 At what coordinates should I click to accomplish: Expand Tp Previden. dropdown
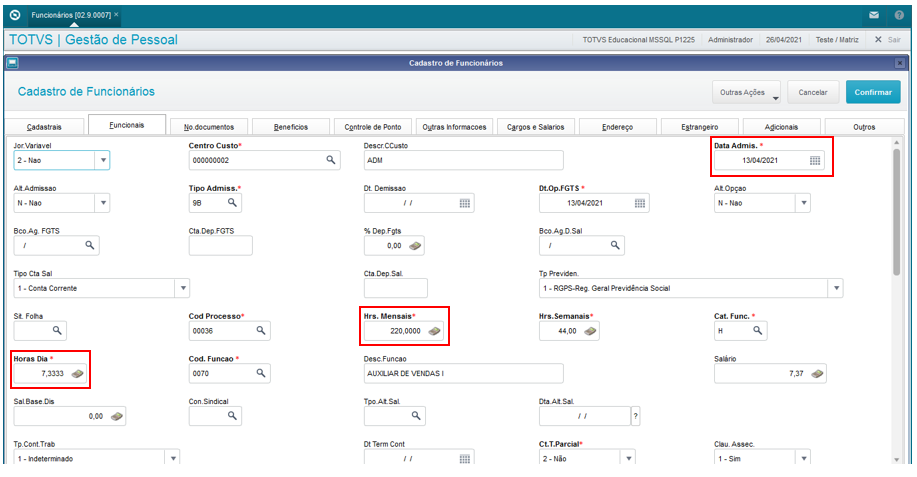[x=836, y=288]
